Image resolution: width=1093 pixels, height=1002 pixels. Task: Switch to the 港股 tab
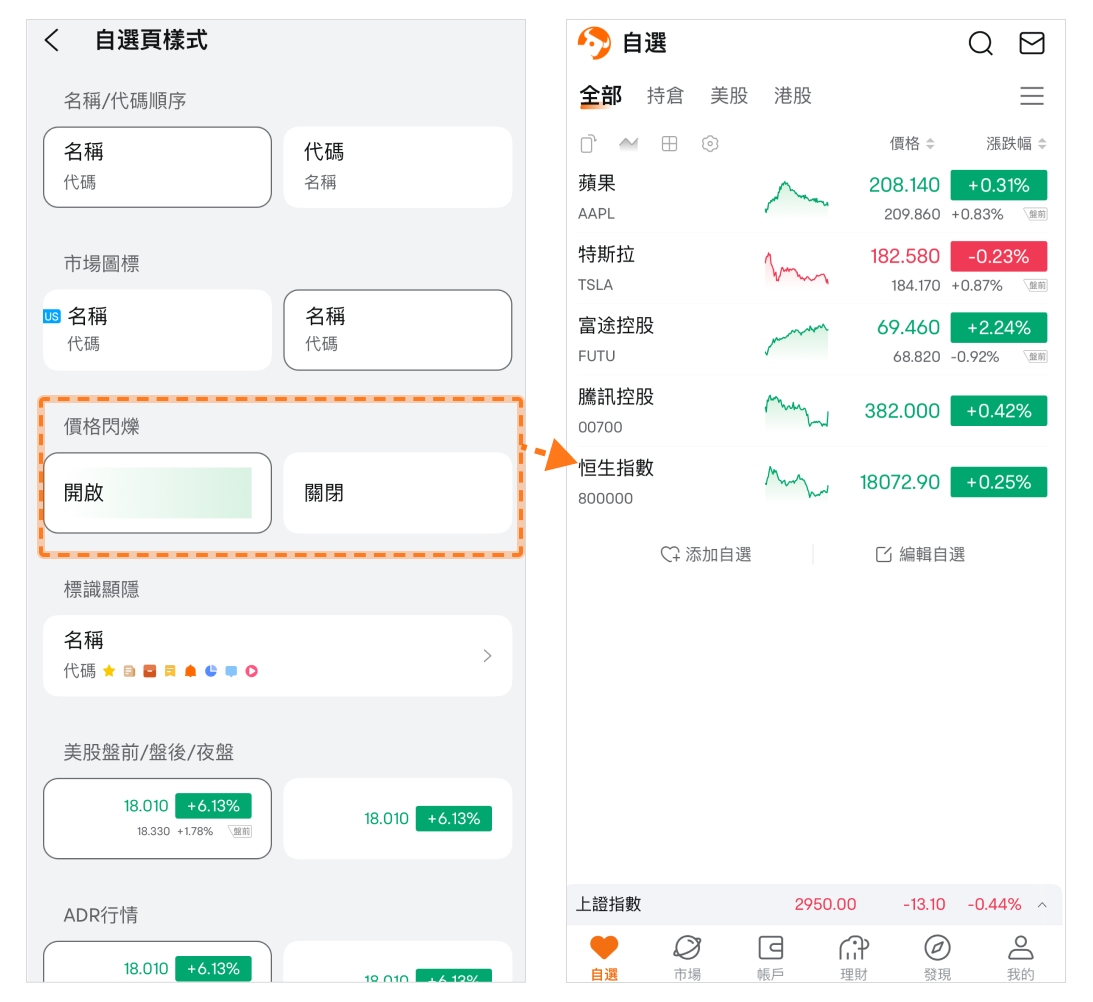point(793,96)
